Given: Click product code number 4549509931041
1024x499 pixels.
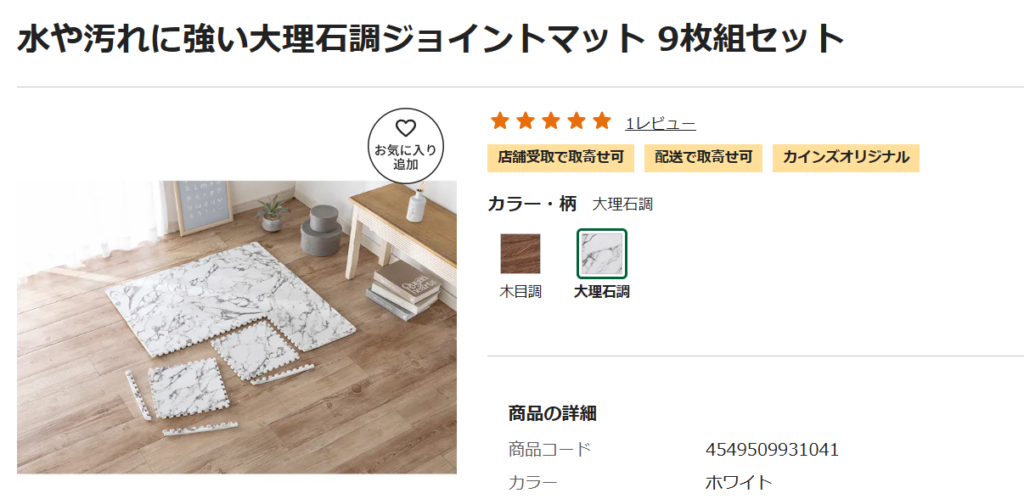Looking at the screenshot, I should point(771,449).
